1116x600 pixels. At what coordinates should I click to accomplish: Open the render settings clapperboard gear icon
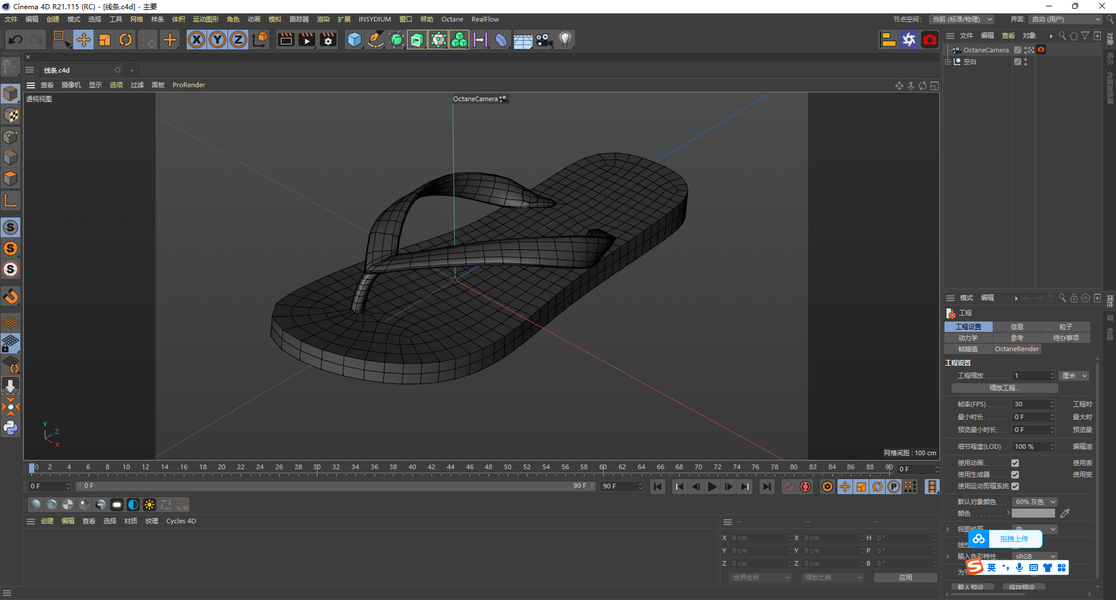(x=327, y=40)
